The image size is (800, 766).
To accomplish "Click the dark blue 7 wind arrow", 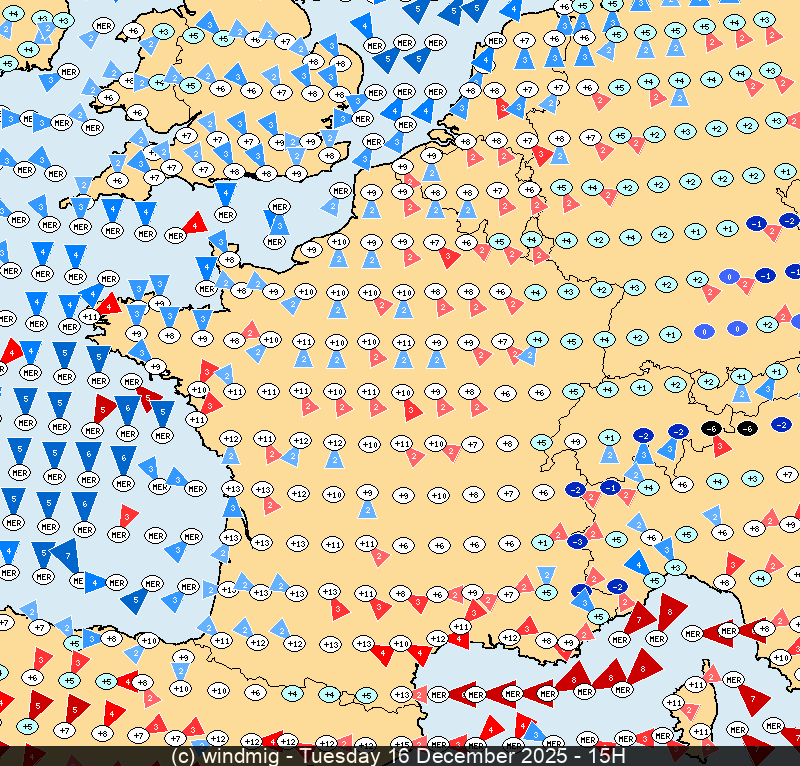I will (67, 553).
